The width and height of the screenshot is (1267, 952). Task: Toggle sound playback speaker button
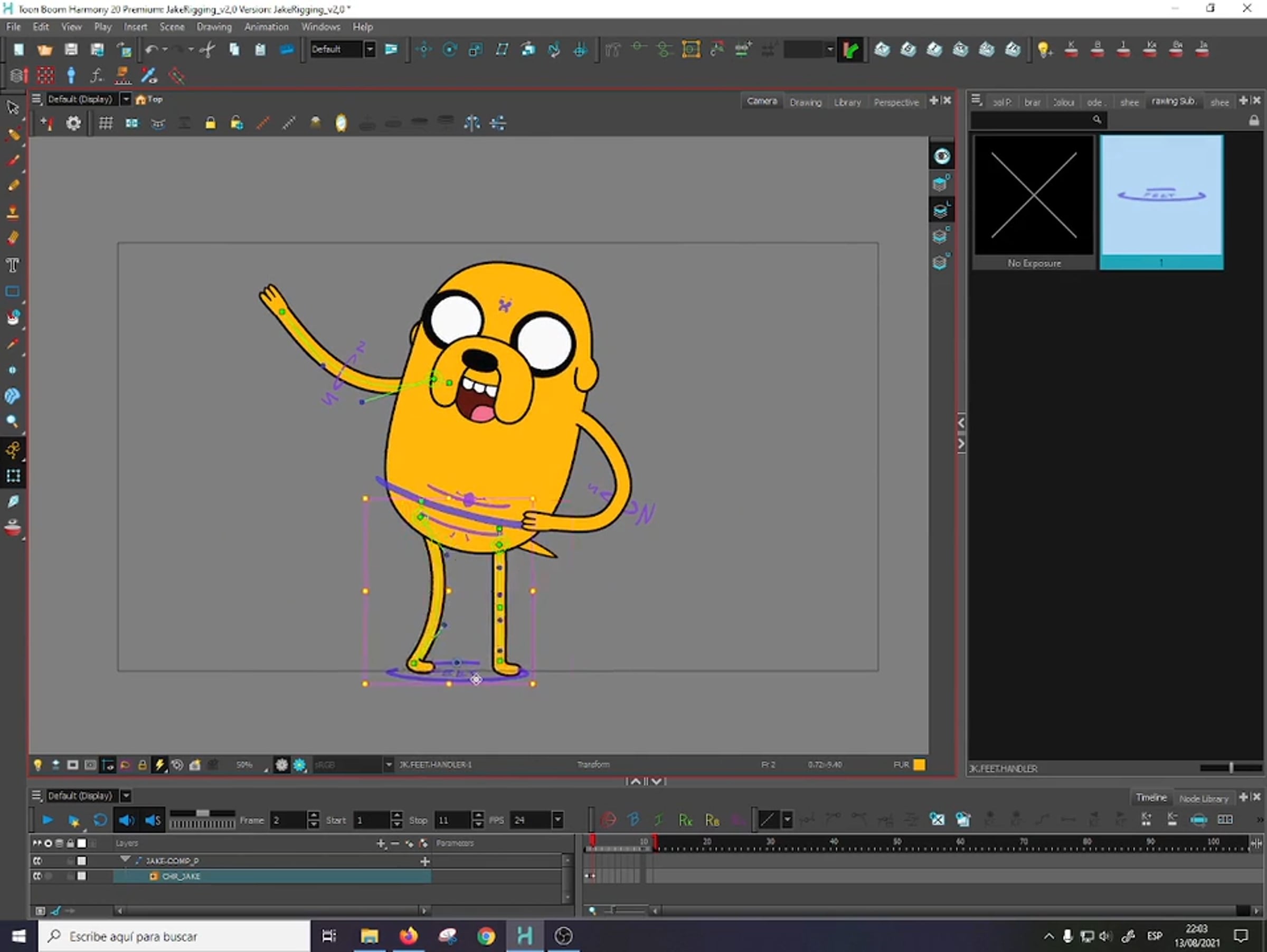127,820
